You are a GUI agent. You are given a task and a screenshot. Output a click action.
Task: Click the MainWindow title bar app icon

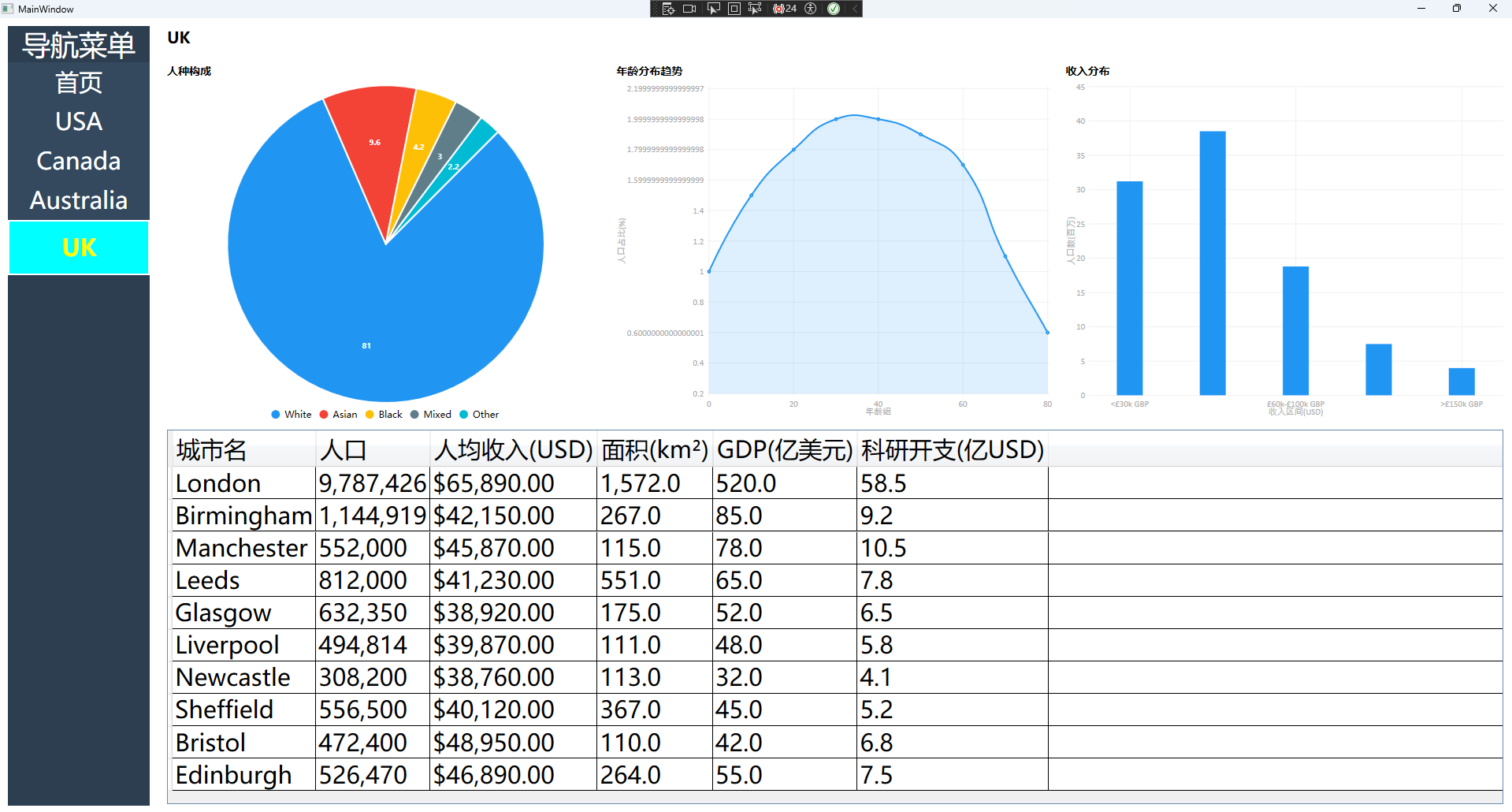pos(8,9)
